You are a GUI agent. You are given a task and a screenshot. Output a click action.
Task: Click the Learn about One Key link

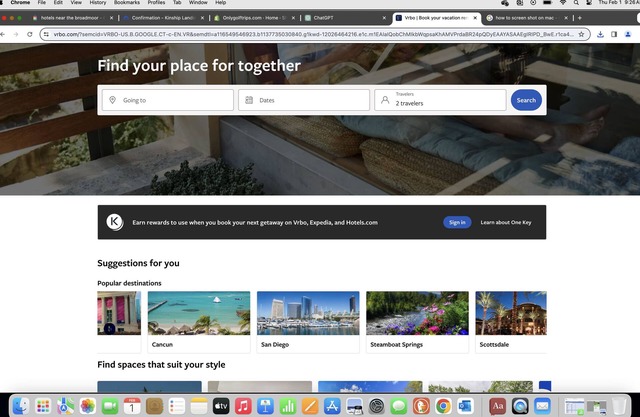[505, 222]
